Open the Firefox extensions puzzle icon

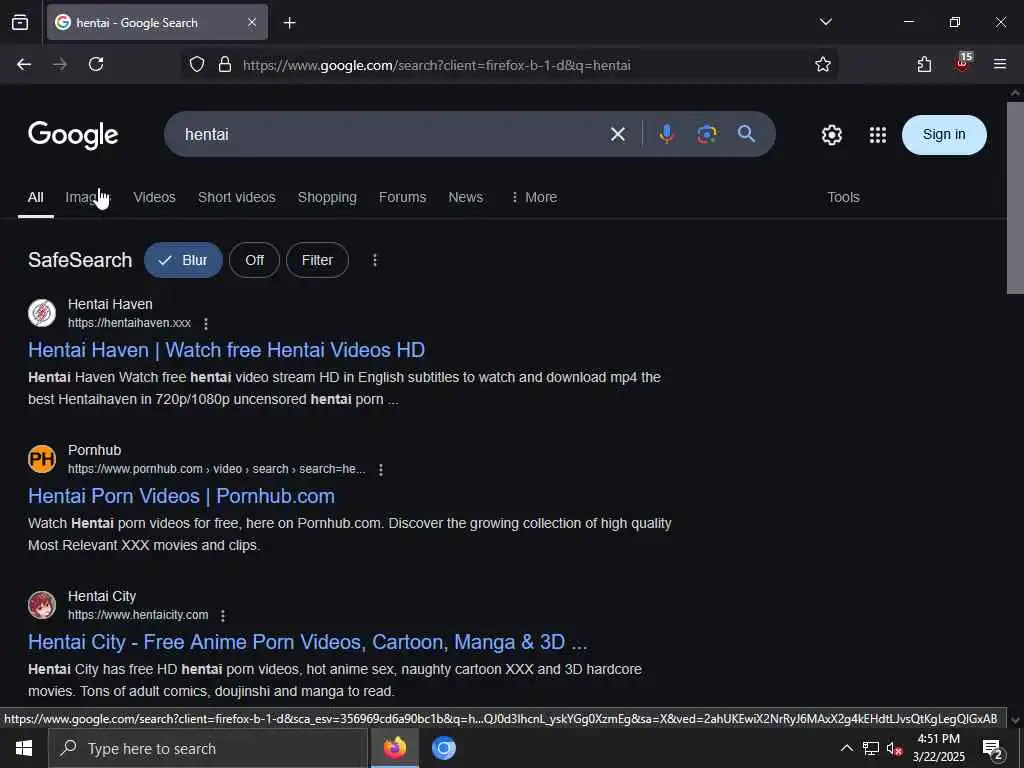[924, 65]
